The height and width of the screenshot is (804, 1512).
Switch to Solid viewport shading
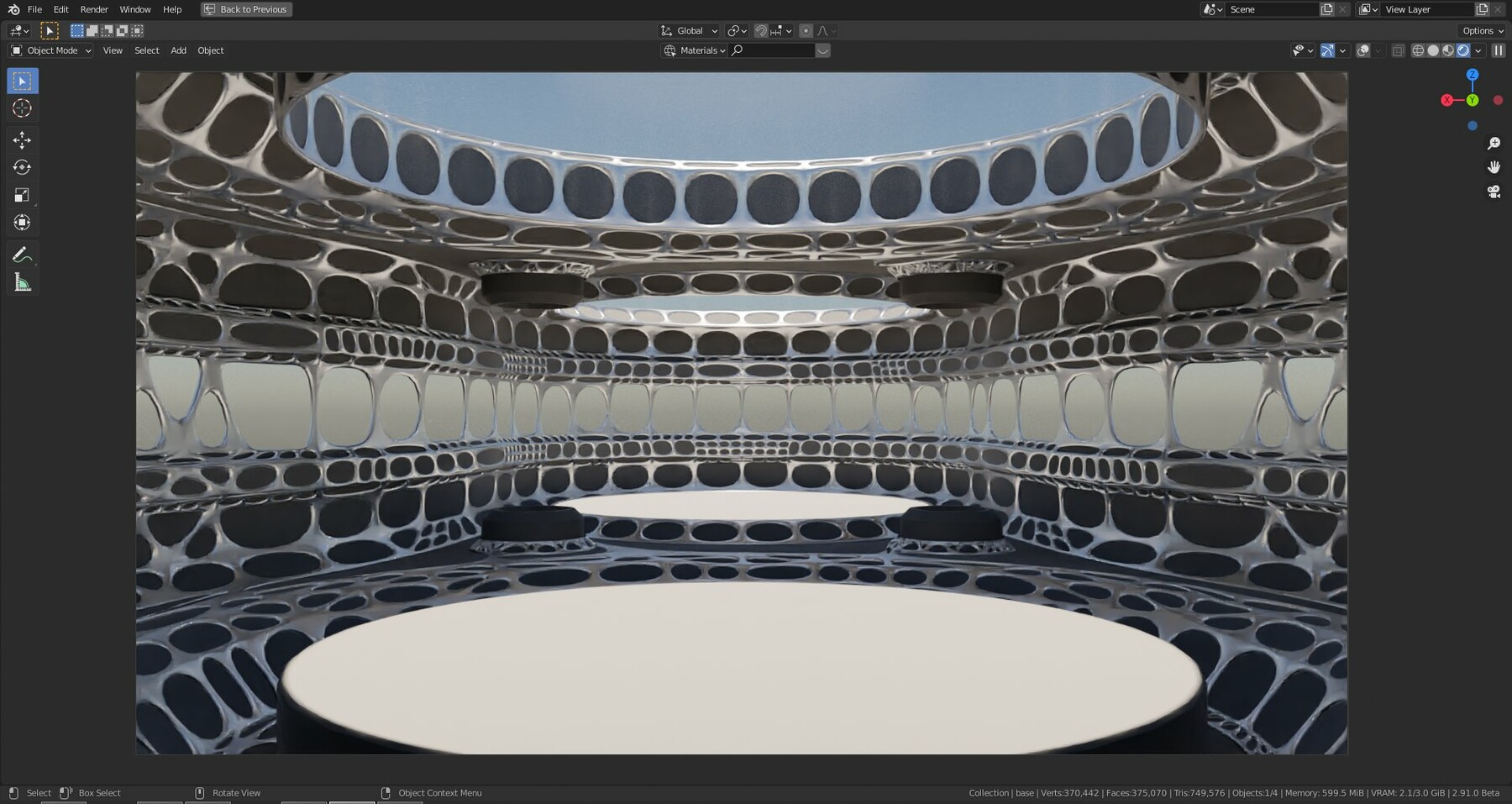coord(1433,50)
